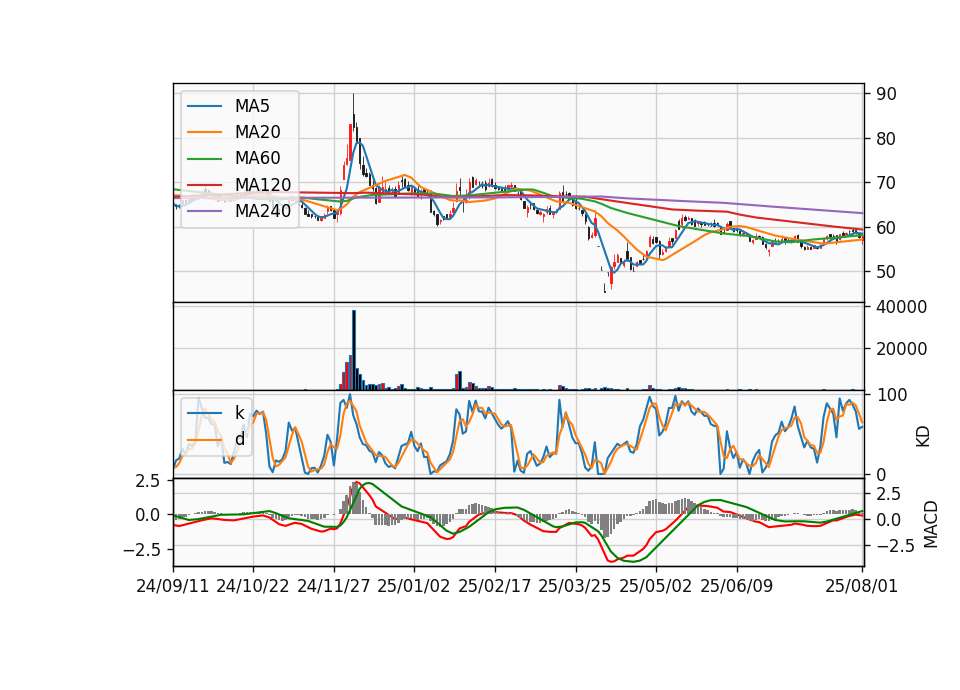Image resolution: width=960 pixels, height=690 pixels.
Task: Click the 24/10/22 date tick label
Action: point(253,586)
